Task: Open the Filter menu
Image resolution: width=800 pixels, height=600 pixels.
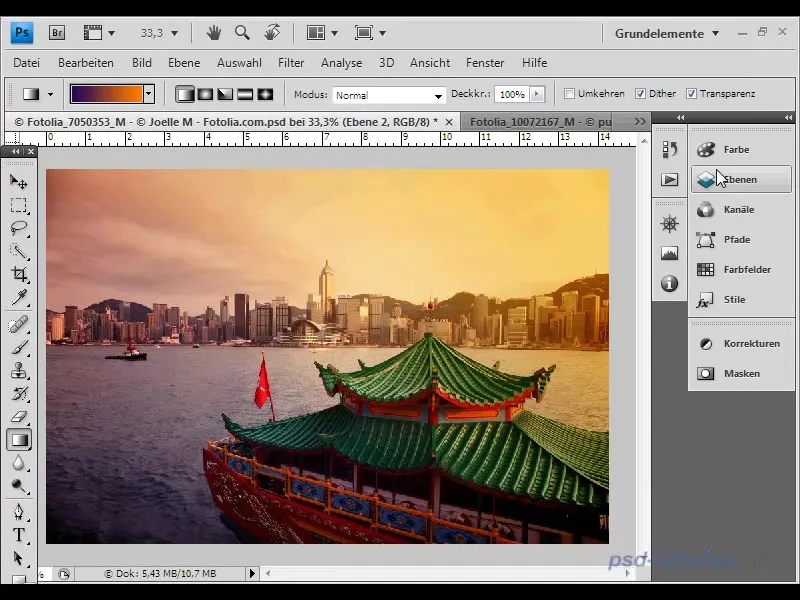Action: coord(291,63)
